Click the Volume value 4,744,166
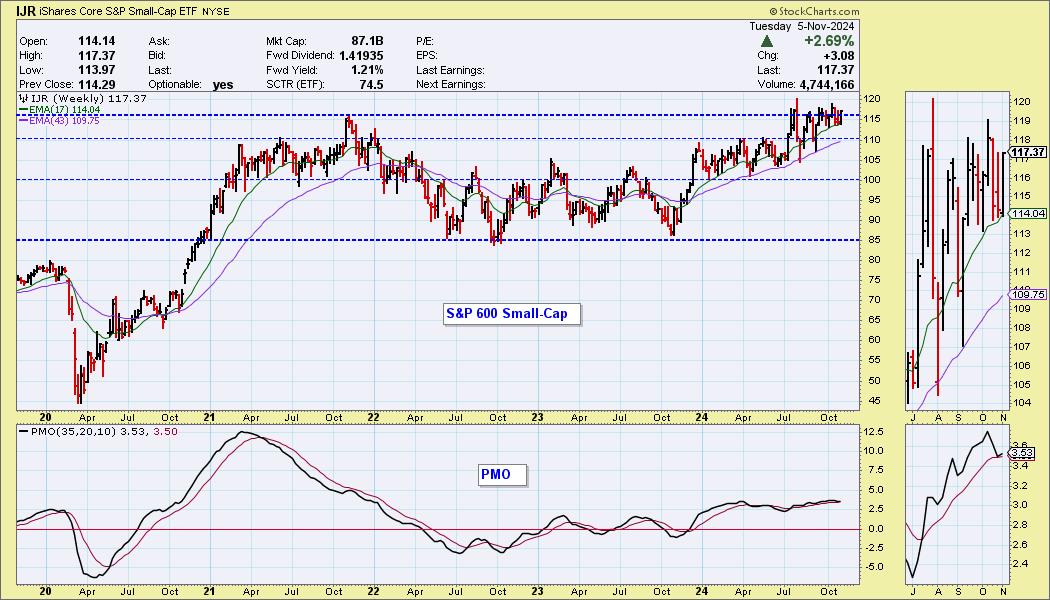The height and width of the screenshot is (600, 1050). click(826, 85)
